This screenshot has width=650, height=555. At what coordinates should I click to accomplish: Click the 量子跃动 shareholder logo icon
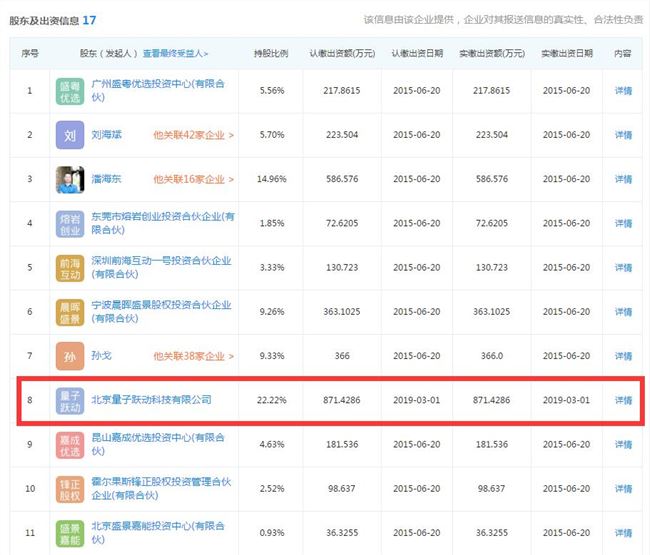click(x=70, y=400)
